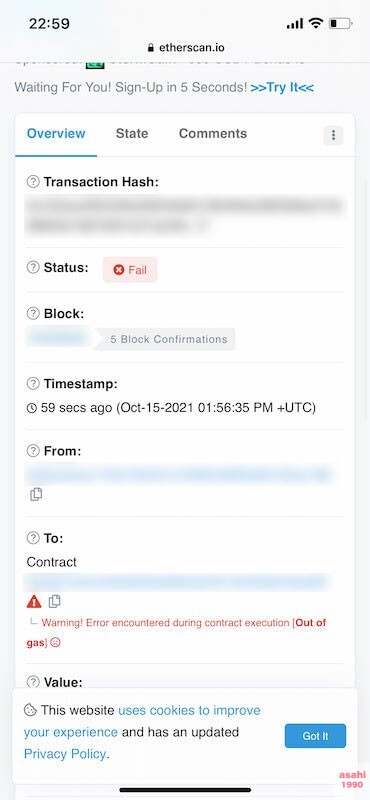Screen dimensions: 370x800
Task: Click the Block help question icon
Action: pyautogui.click(x=33, y=314)
